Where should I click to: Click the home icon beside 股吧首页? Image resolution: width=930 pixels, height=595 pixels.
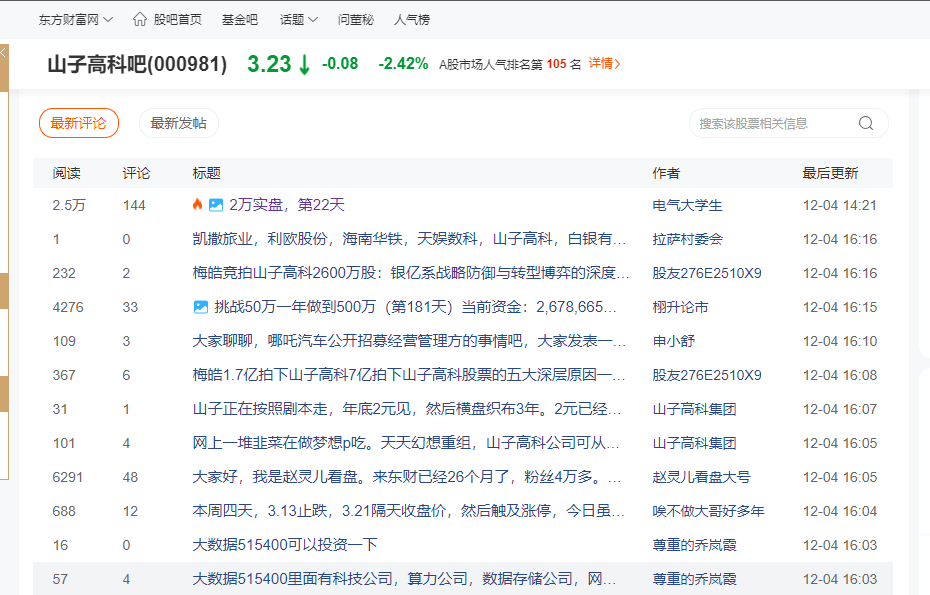click(139, 19)
